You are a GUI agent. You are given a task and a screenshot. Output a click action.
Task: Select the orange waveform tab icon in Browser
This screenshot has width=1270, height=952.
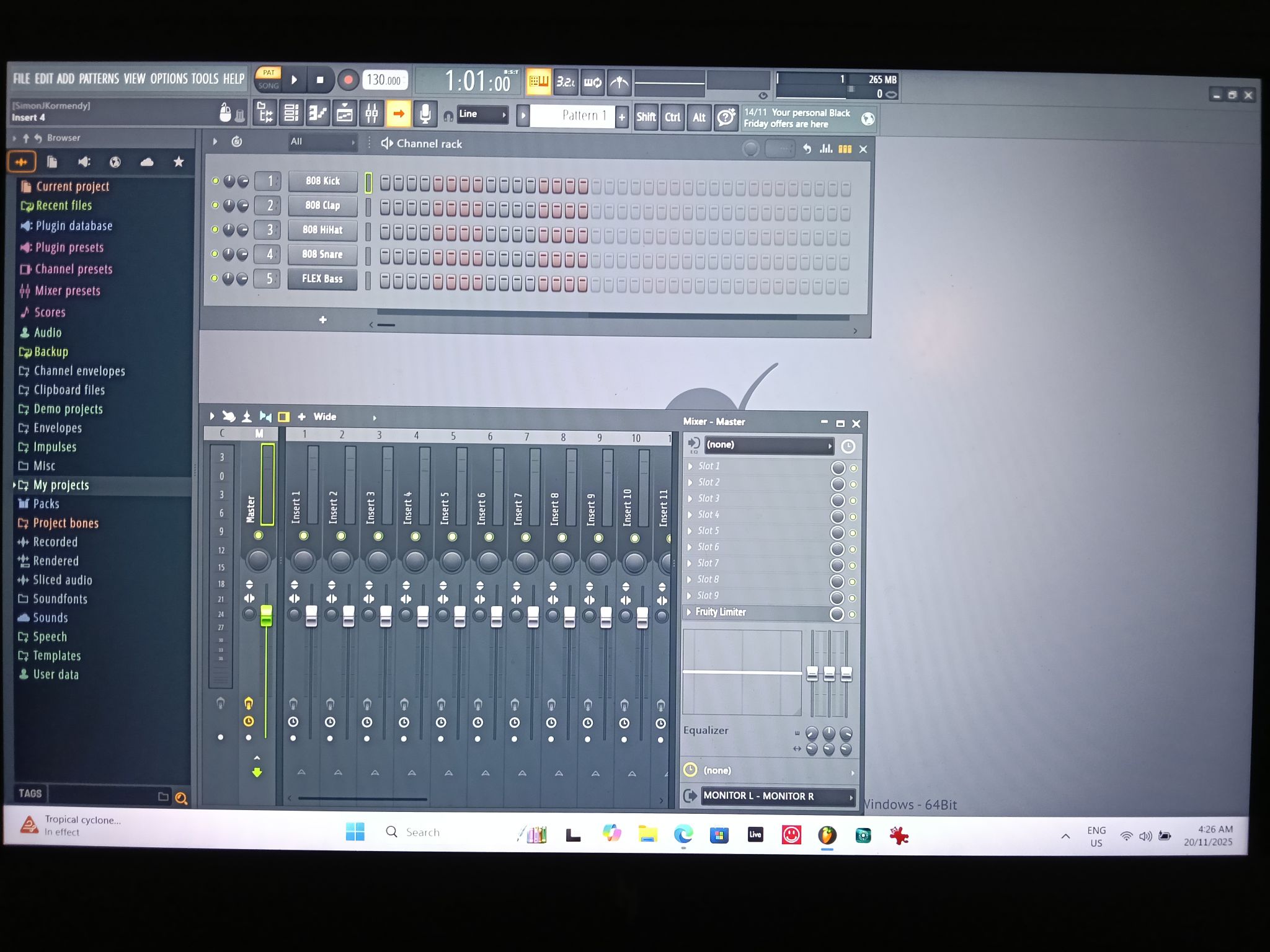[22, 162]
